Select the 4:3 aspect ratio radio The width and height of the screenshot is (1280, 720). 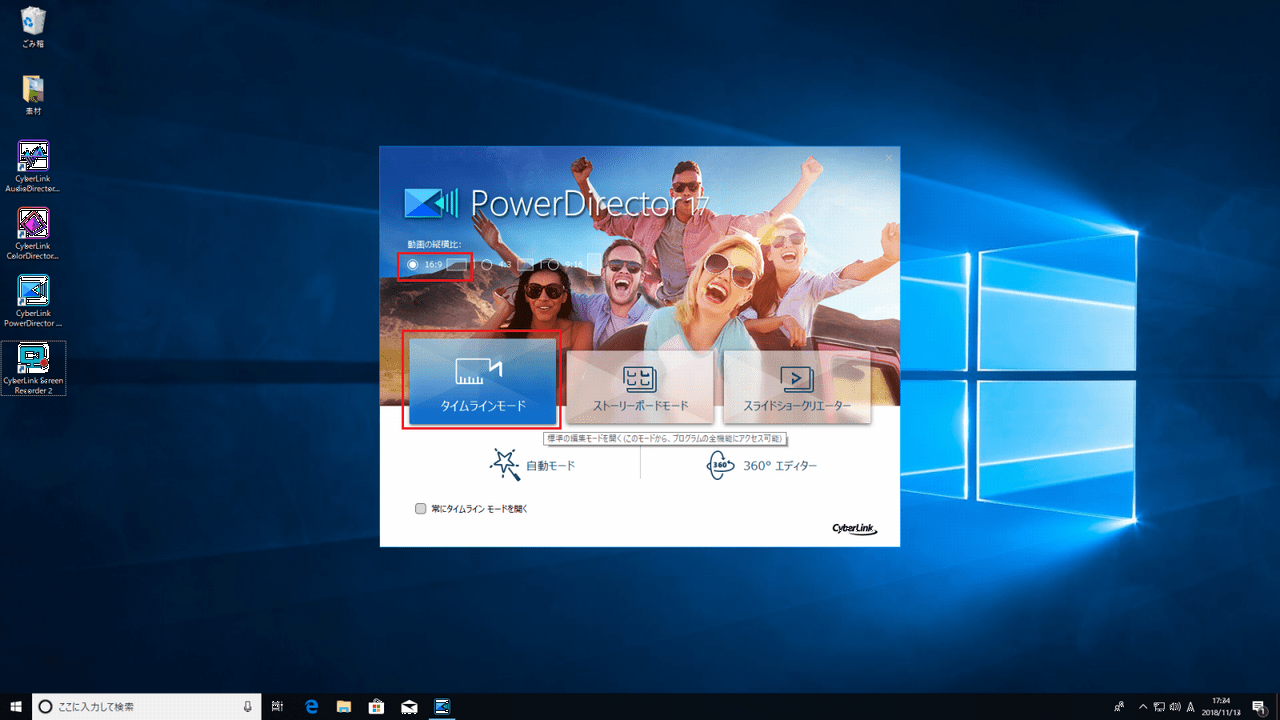coord(487,265)
